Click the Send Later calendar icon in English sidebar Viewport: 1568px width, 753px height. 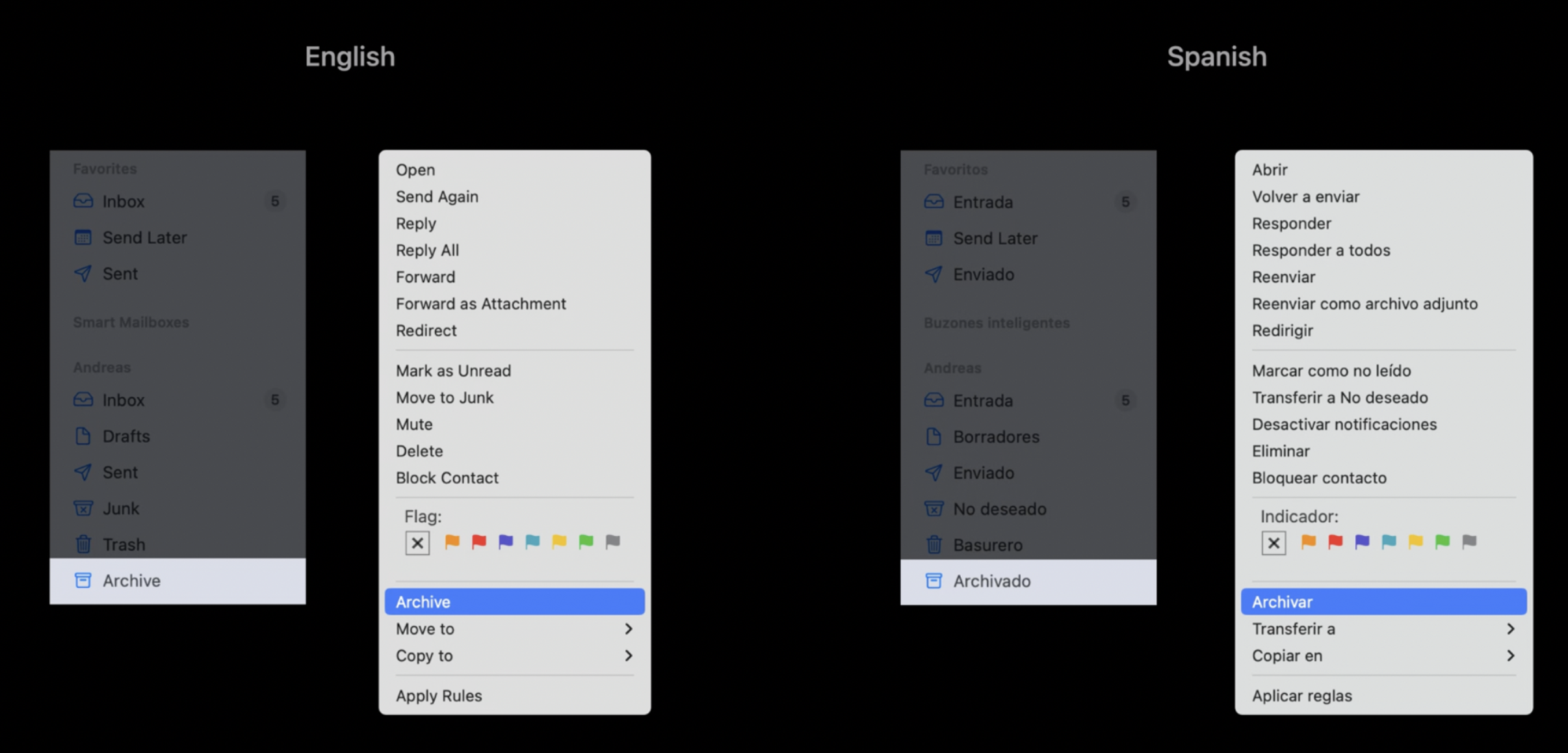pos(83,237)
